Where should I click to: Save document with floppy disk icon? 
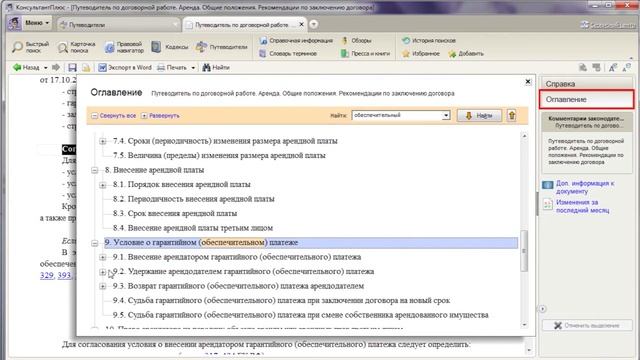[x=72, y=67]
